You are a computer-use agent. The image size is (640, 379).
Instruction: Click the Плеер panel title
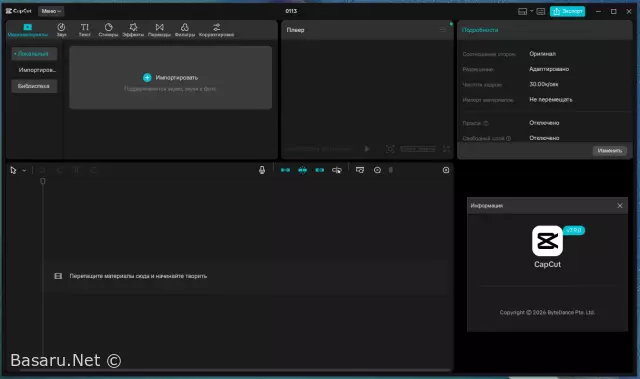[x=295, y=30]
